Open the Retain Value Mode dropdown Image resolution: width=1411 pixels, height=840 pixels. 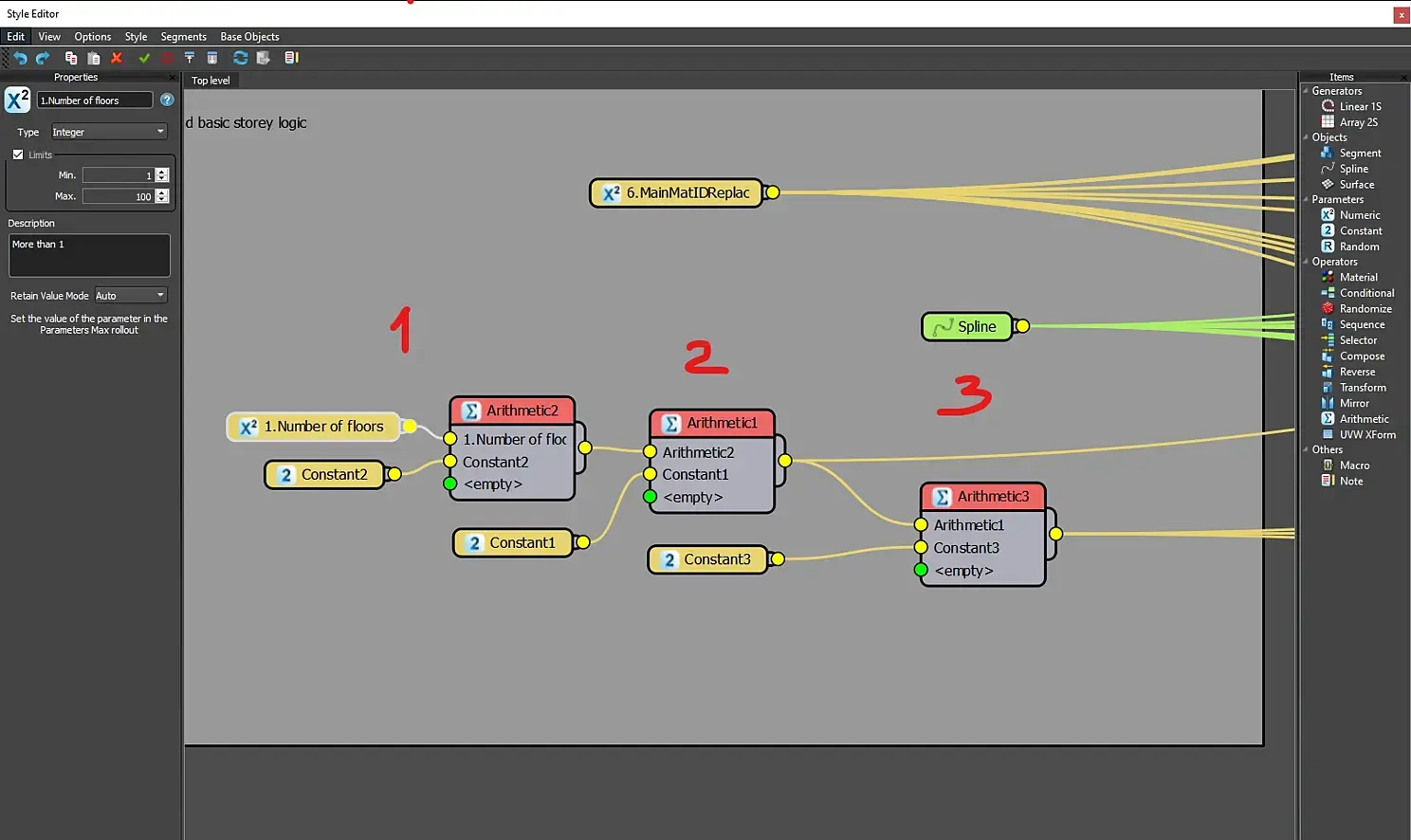coord(131,296)
